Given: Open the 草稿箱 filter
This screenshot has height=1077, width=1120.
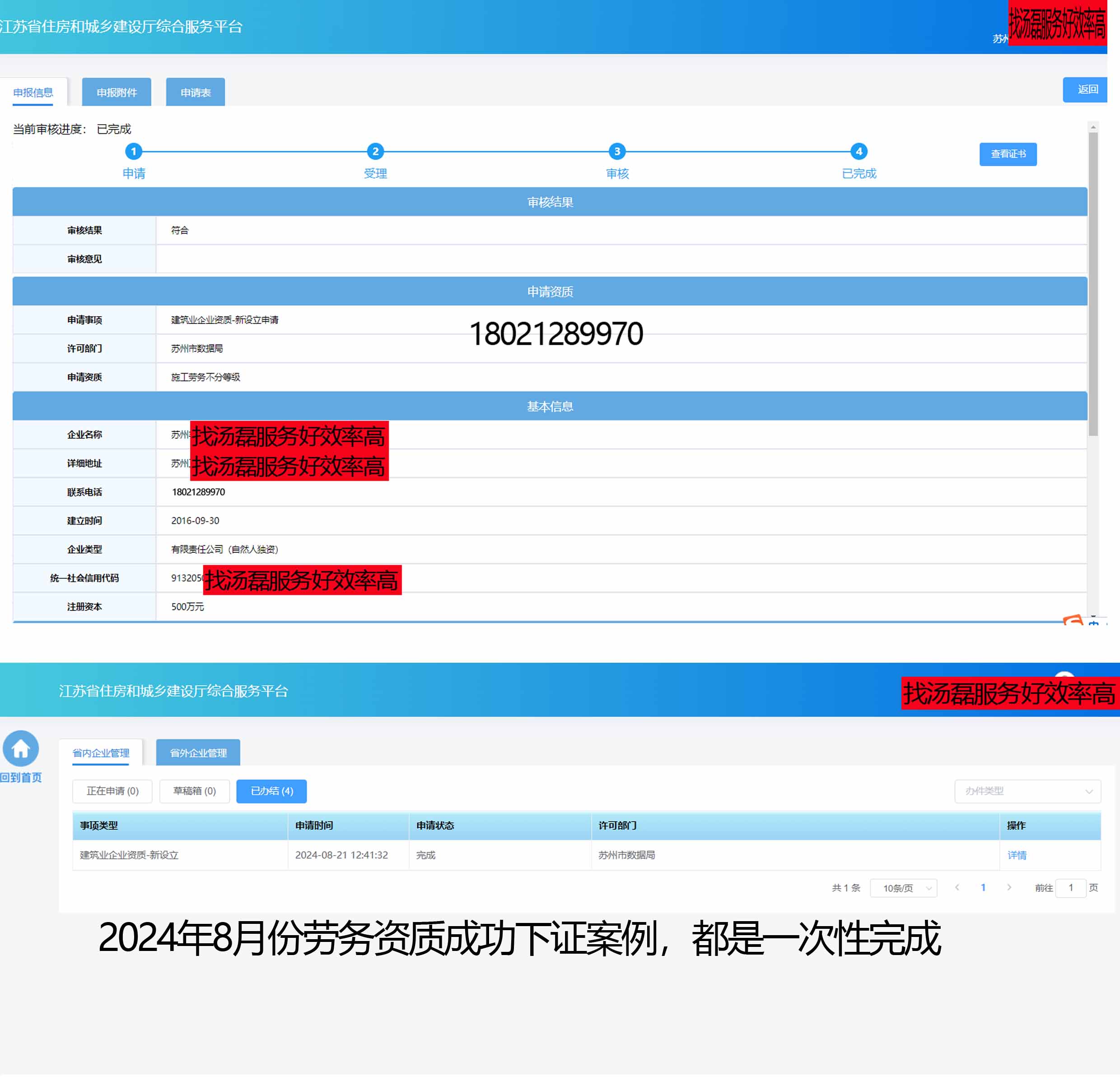Looking at the screenshot, I should (x=194, y=791).
